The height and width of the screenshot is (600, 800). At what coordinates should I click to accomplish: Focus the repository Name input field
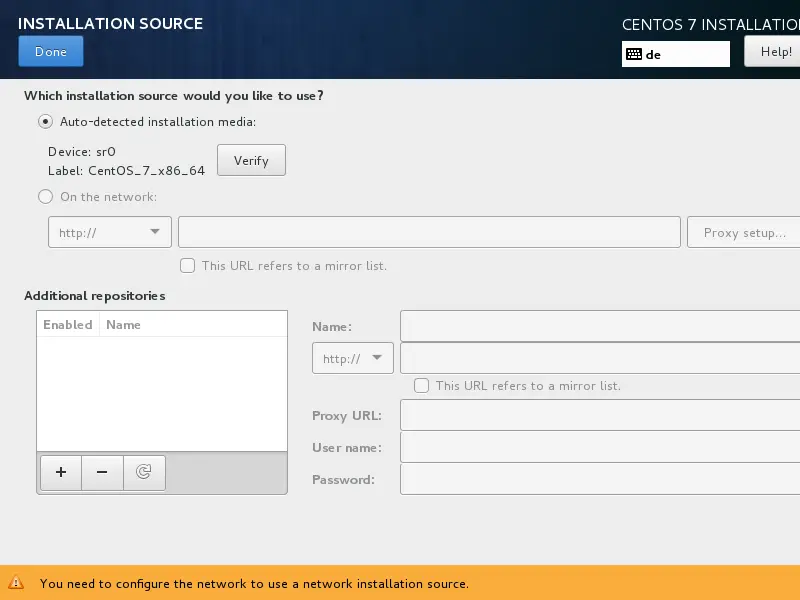click(x=600, y=326)
